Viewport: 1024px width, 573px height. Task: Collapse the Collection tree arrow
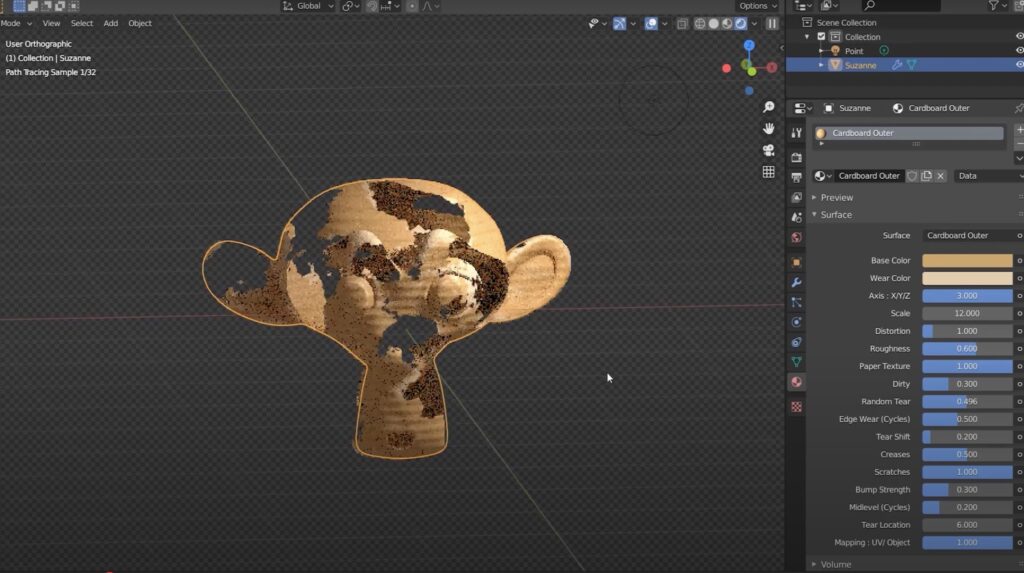coord(807,37)
